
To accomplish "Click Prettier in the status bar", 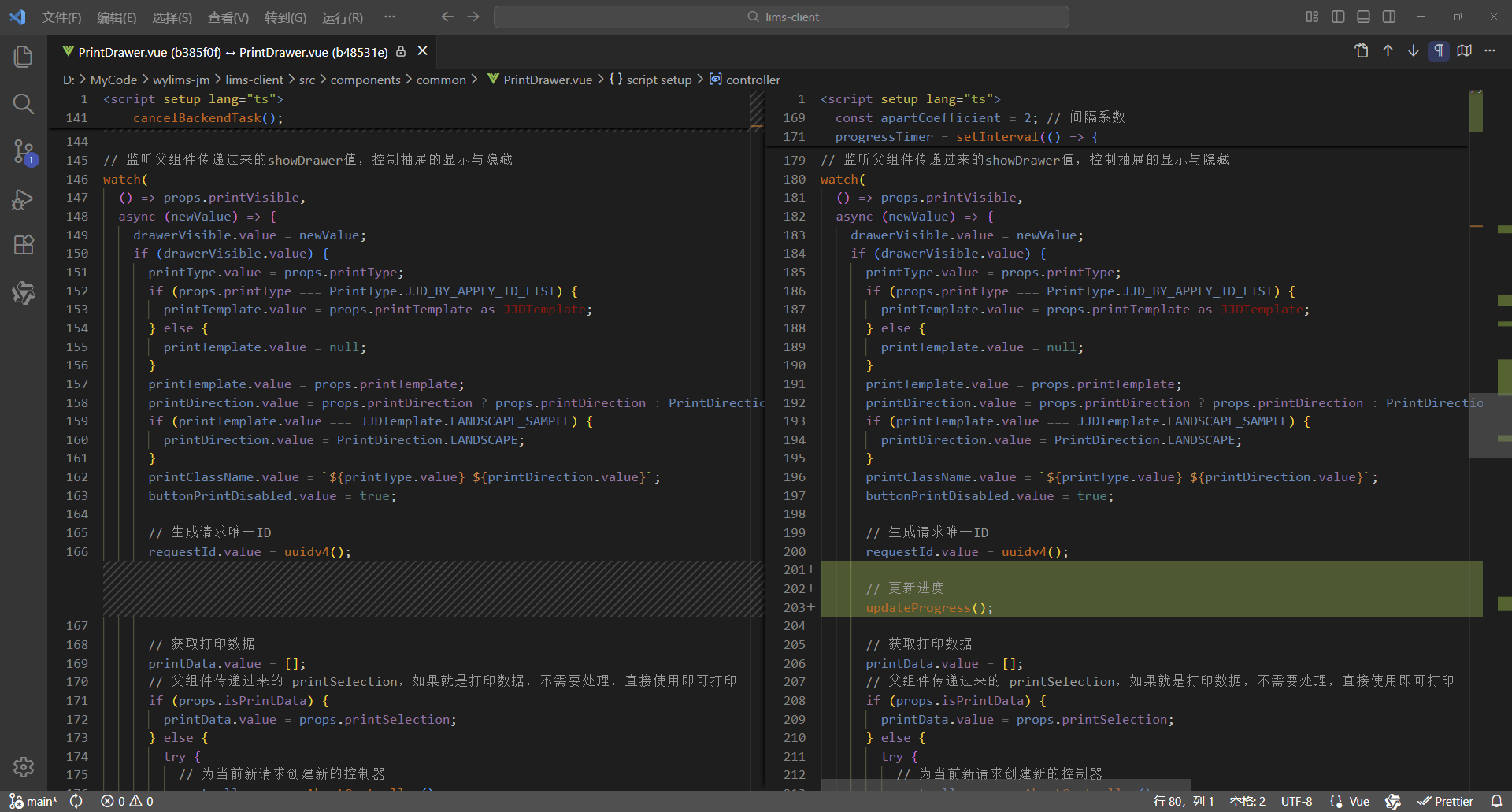I will [1447, 801].
